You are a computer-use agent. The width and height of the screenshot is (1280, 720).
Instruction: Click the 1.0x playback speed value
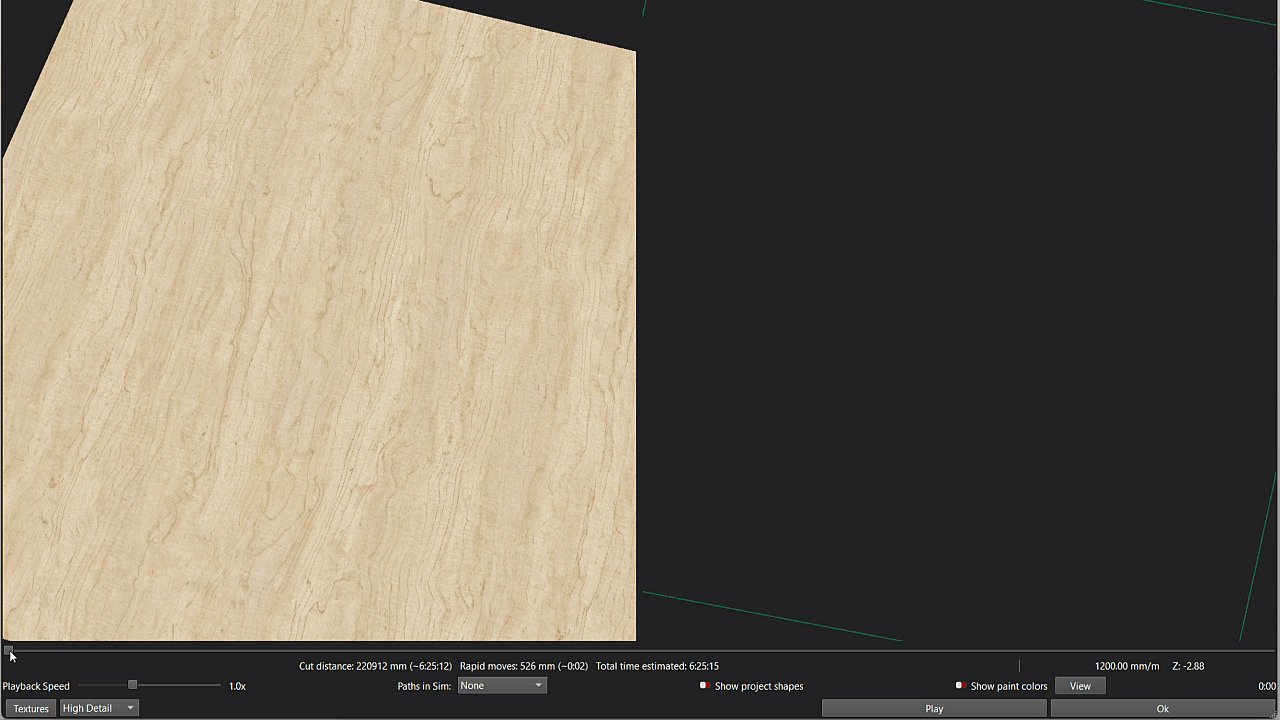tap(237, 686)
